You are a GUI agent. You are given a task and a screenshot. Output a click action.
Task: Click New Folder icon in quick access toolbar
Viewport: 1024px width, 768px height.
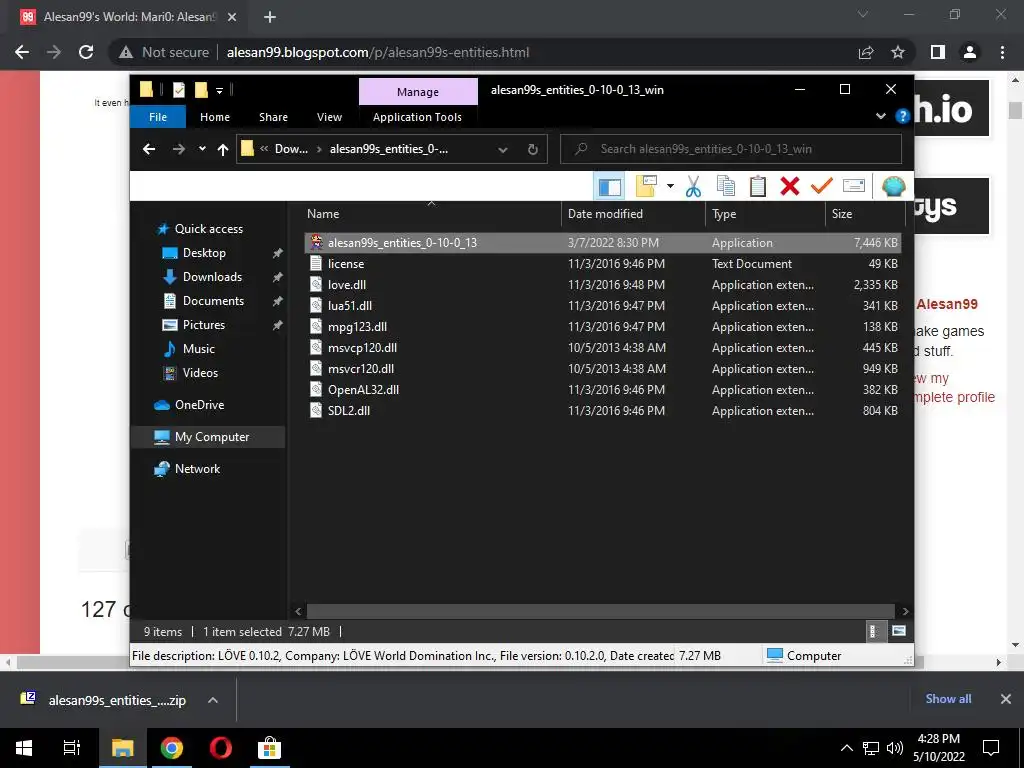click(x=201, y=89)
